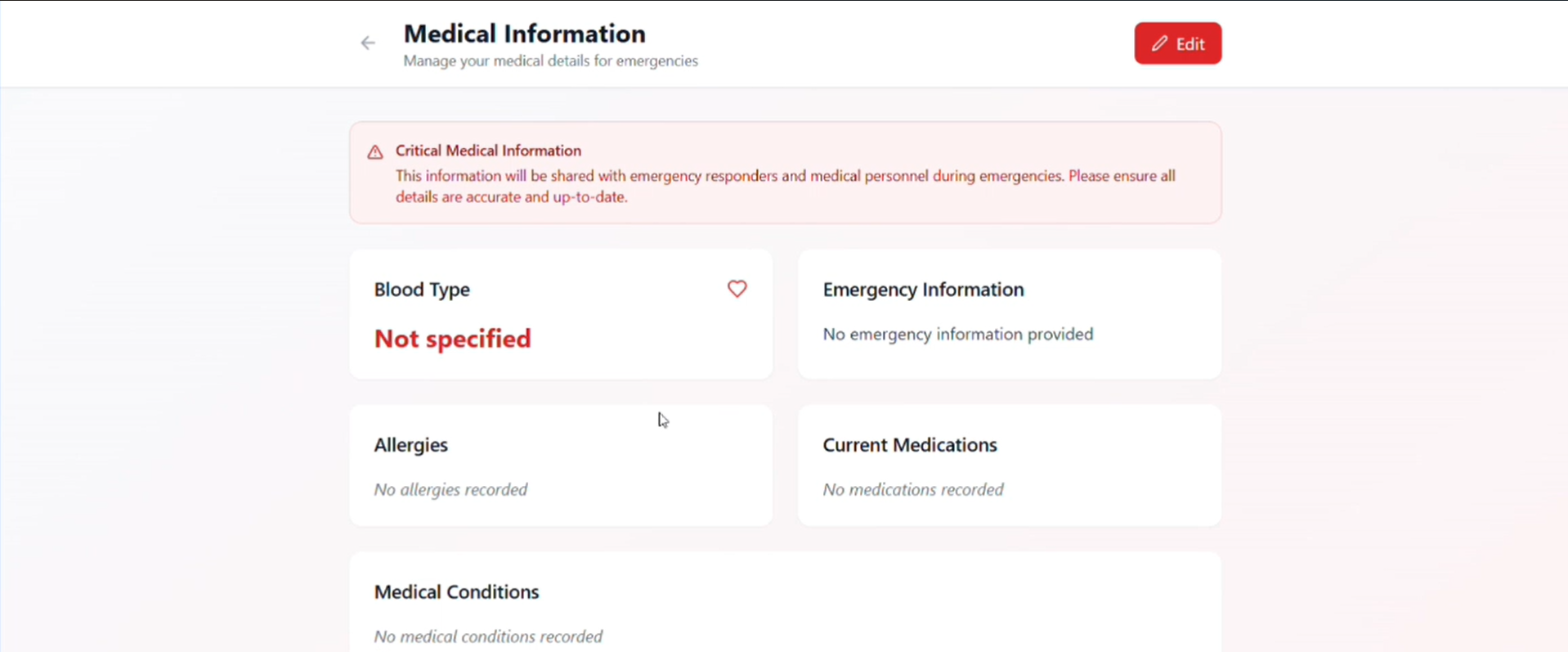Select the Emergency Information heading

(923, 290)
